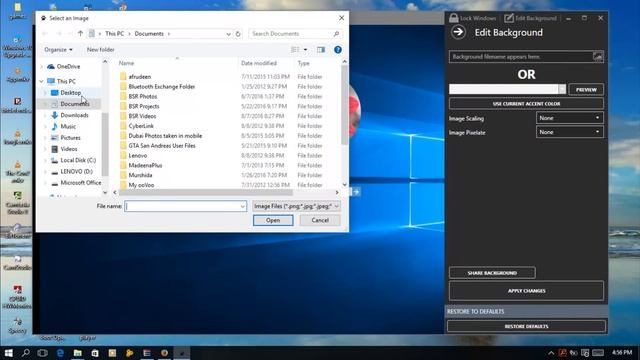640x360 pixels.
Task: Select LENOVO (D:) in navigation pane
Action: [76, 172]
